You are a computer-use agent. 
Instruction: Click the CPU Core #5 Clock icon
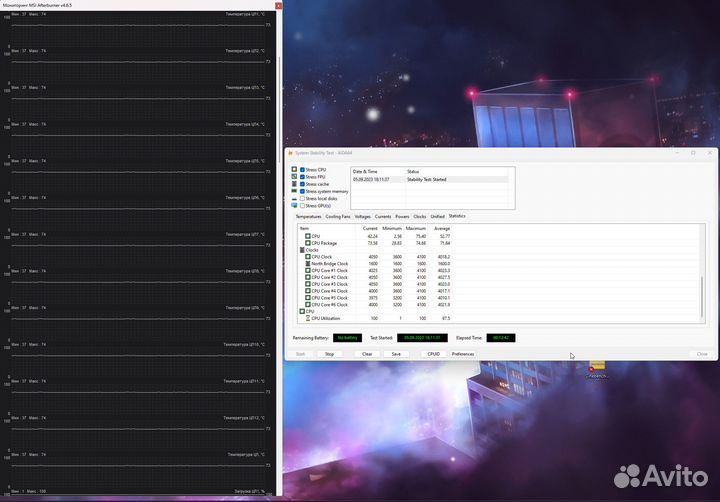coord(308,298)
